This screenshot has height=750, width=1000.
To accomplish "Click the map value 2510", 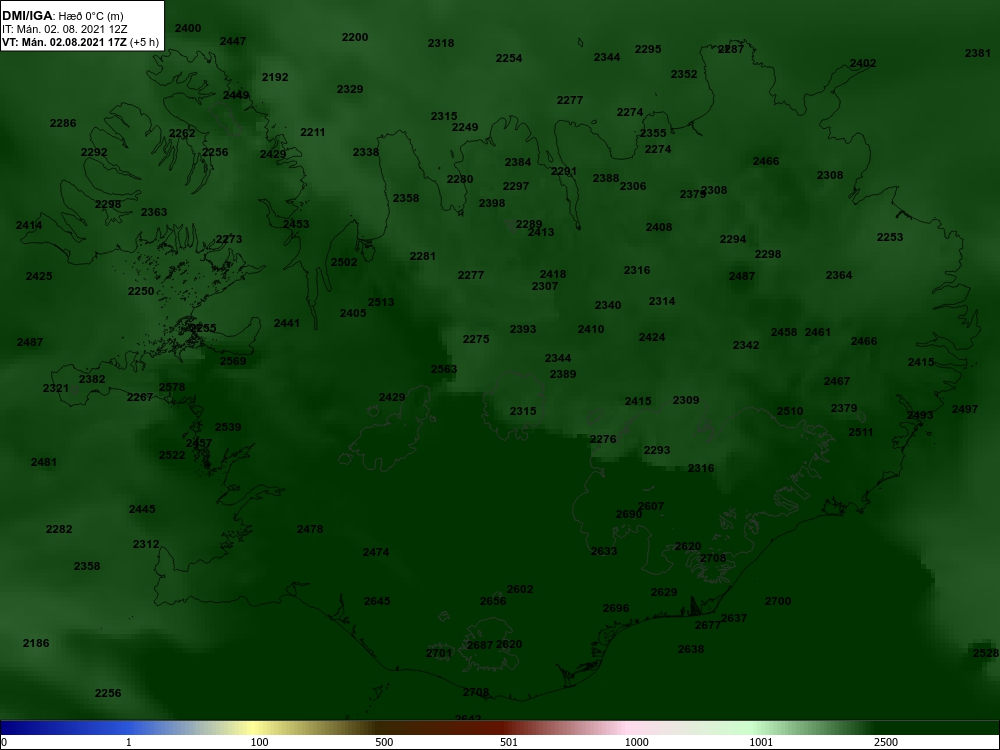I will coord(790,411).
